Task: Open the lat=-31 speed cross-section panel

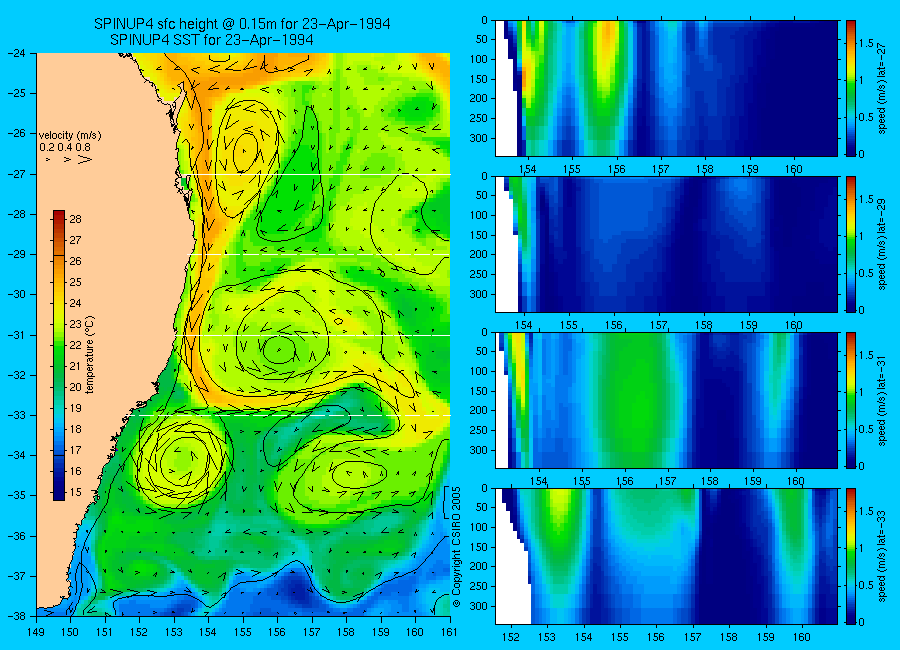Action: pos(666,400)
